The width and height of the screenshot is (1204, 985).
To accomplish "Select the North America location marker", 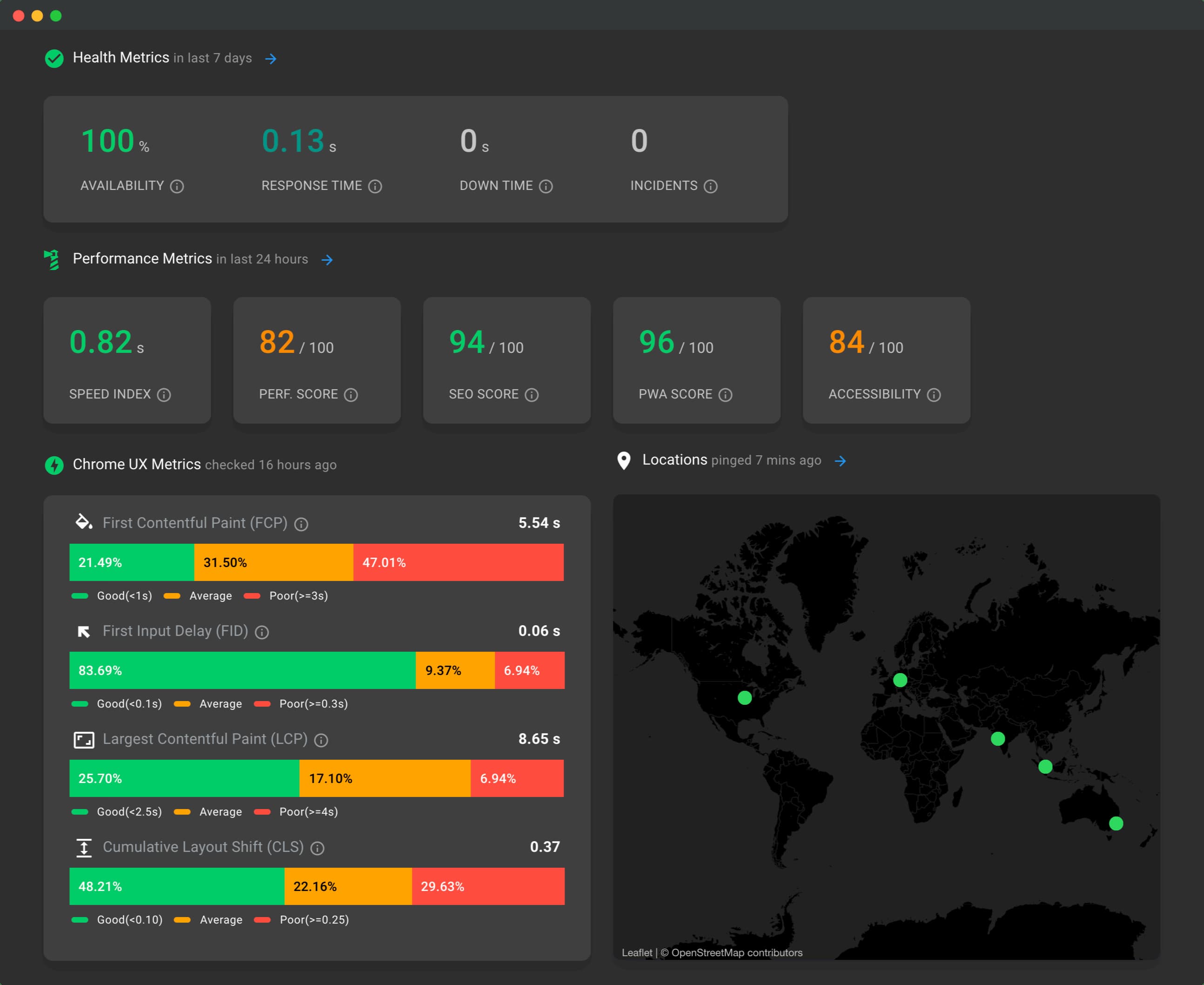I will [745, 697].
